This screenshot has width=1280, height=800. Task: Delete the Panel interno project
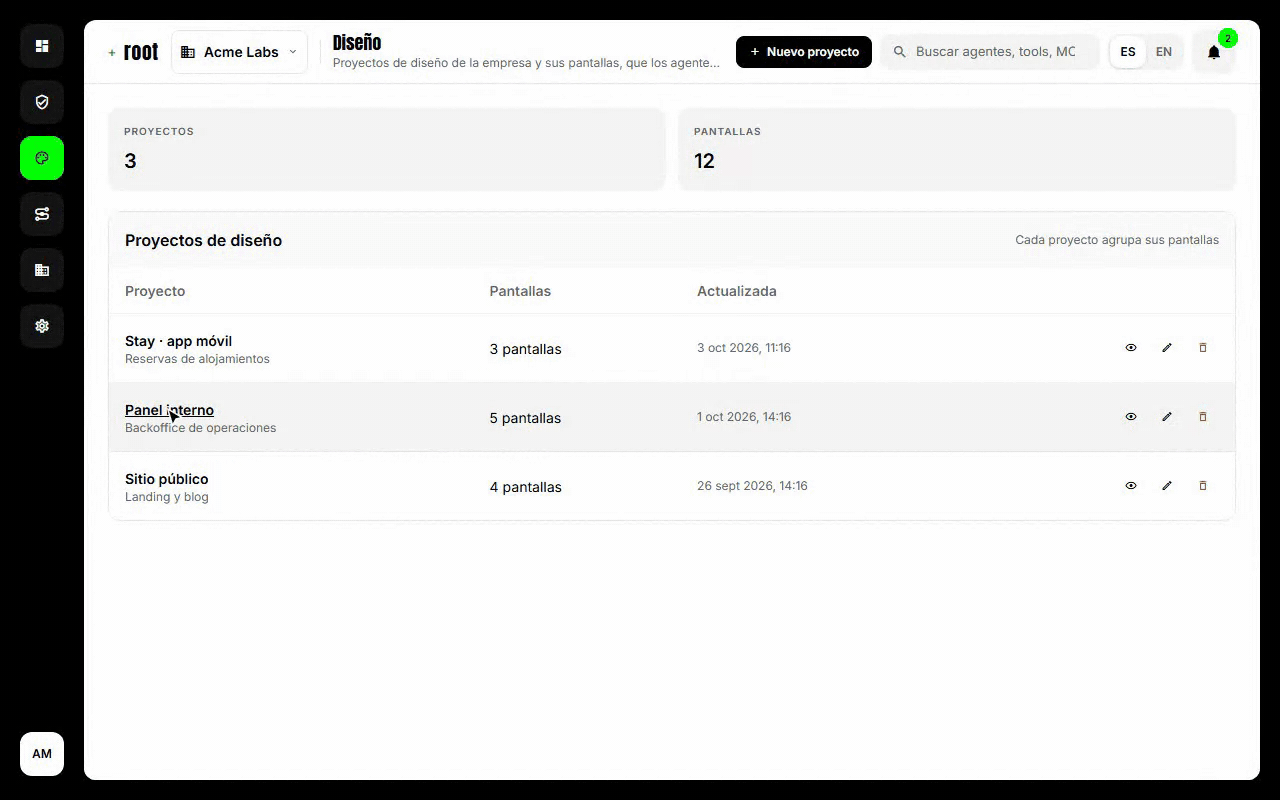point(1203,417)
